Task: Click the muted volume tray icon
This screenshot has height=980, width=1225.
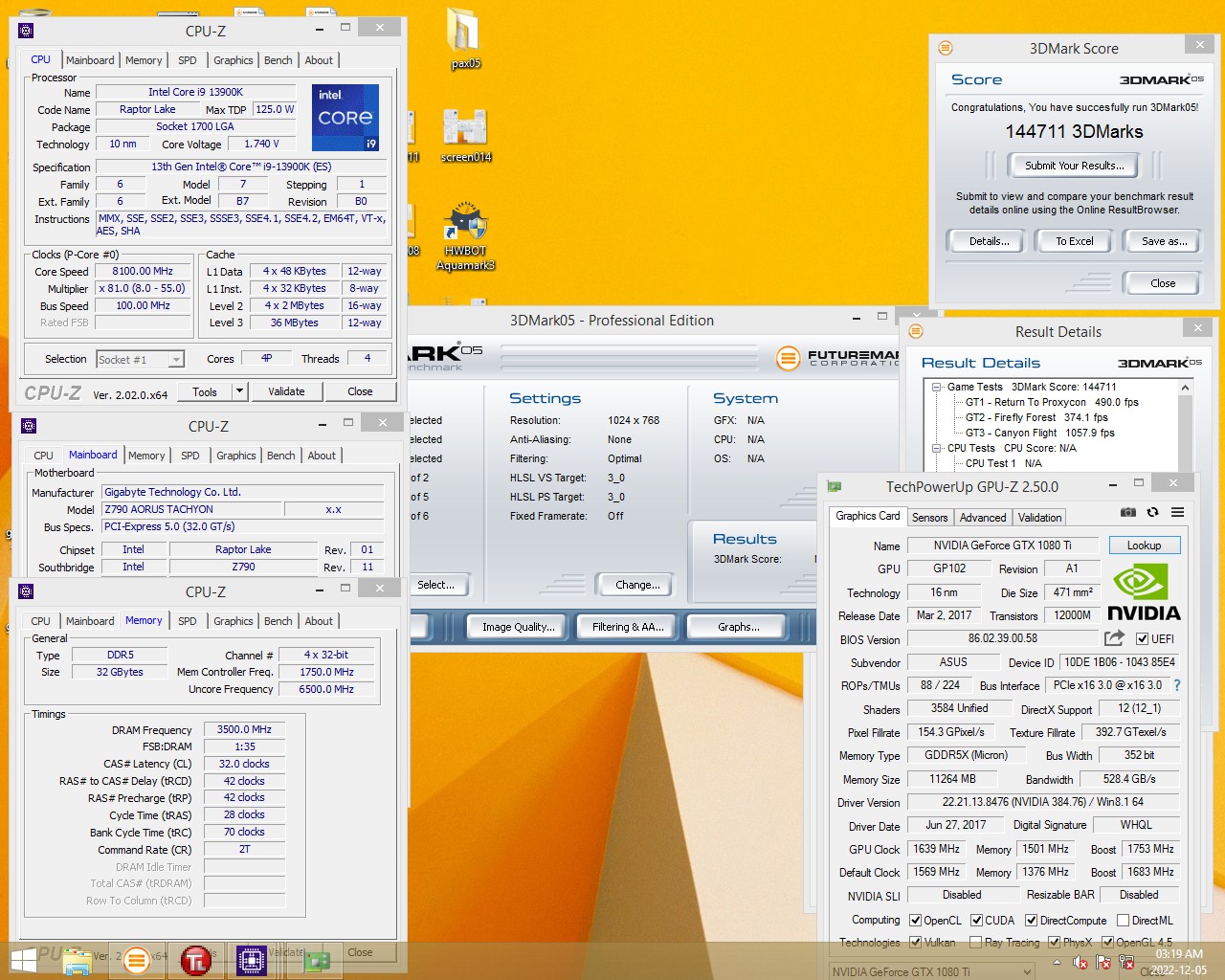Action: [x=1080, y=963]
